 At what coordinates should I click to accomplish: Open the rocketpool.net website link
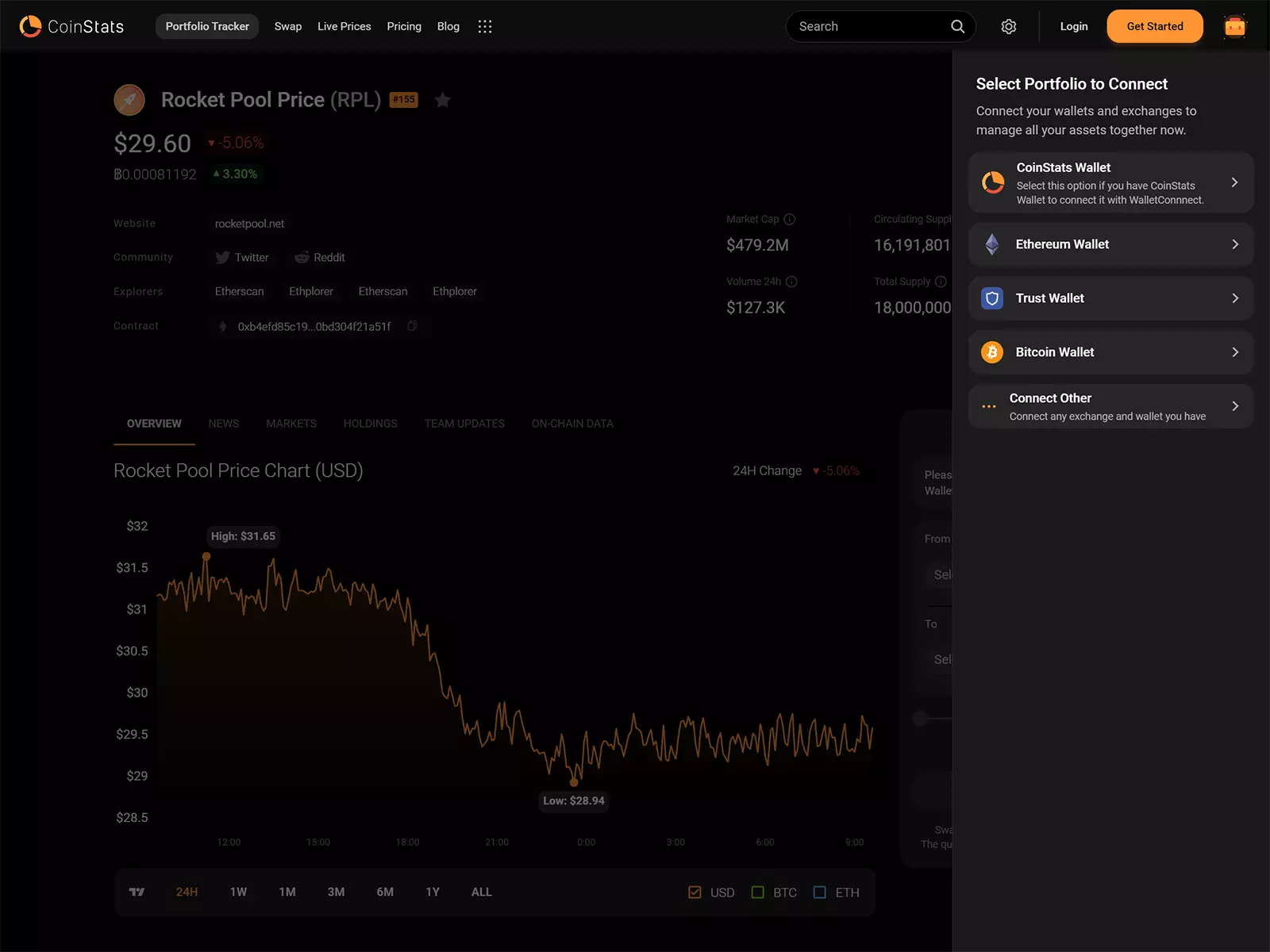(x=249, y=224)
